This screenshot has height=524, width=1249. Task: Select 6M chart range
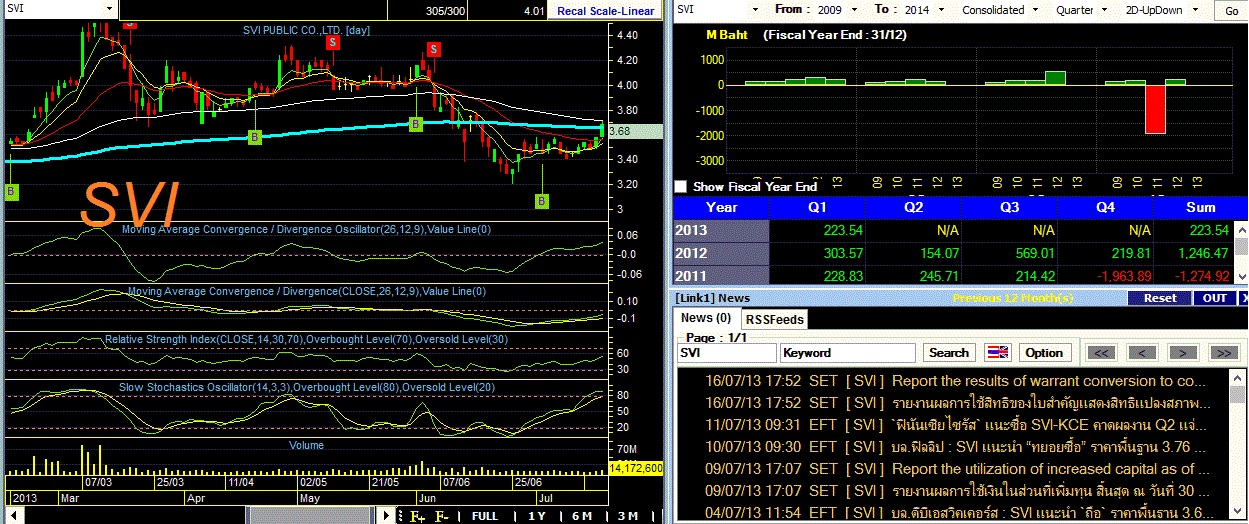pyautogui.click(x=581, y=516)
